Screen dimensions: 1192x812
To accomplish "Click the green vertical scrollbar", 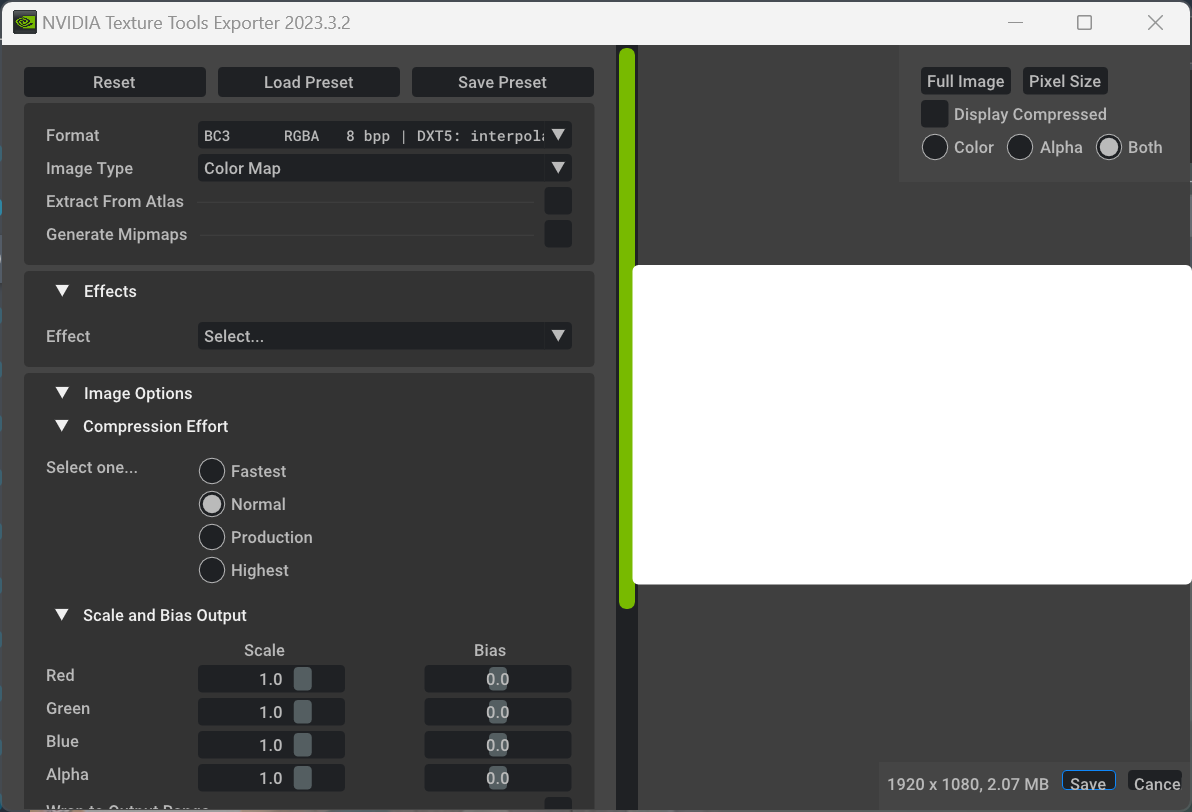I will [627, 328].
